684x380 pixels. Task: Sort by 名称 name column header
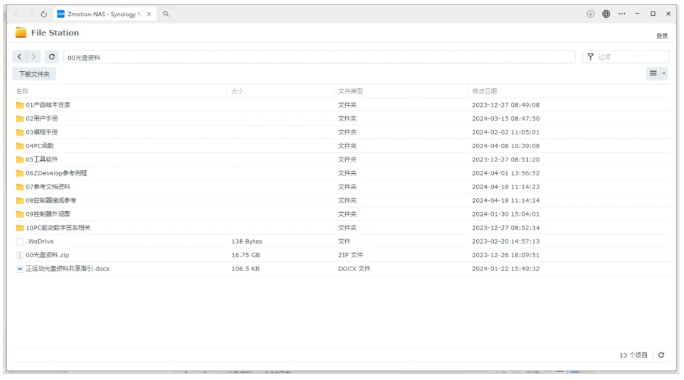[22, 91]
